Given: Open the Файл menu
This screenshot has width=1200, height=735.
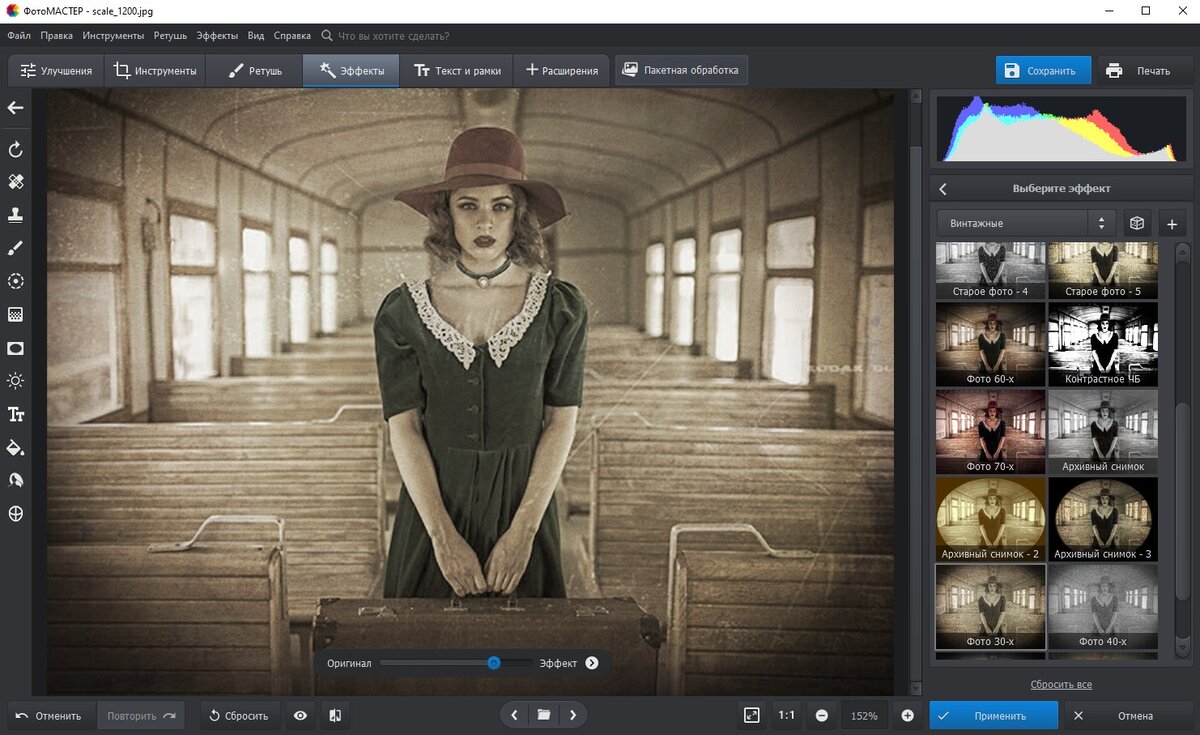Looking at the screenshot, I should click(18, 35).
